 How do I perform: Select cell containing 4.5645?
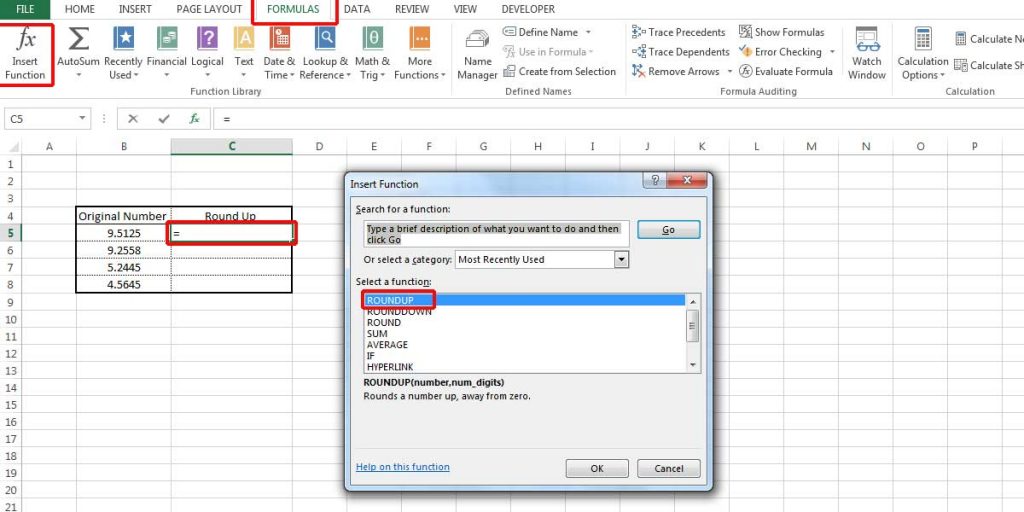tap(124, 285)
